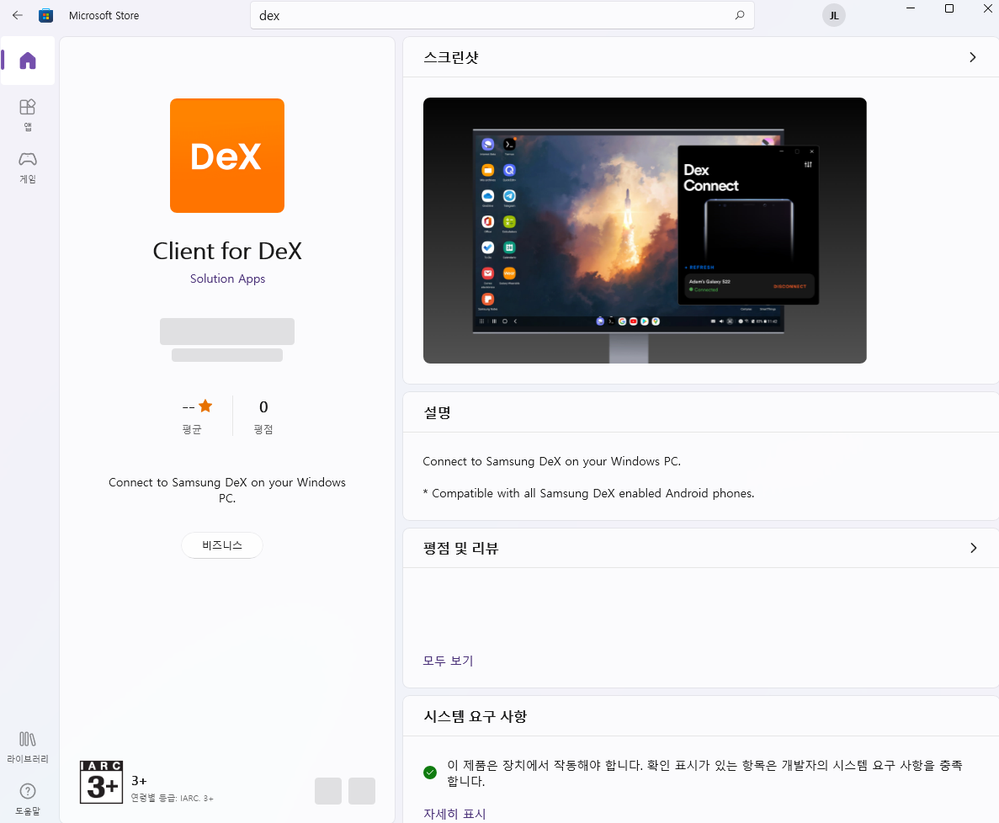Viewport: 999px width, 823px height.
Task: Click the 0 ratings count
Action: point(263,406)
